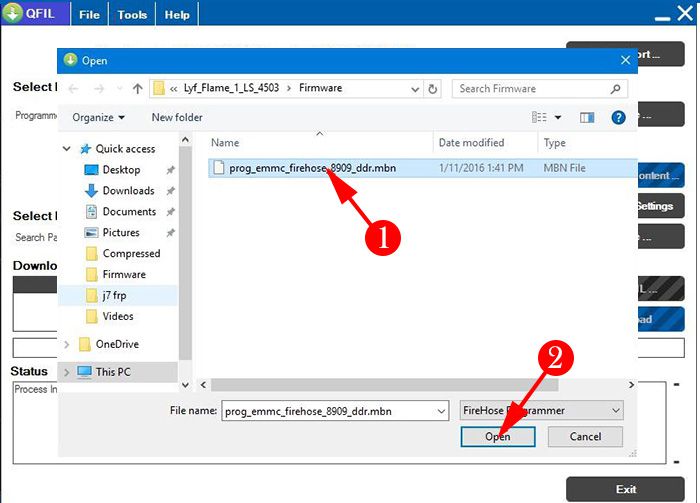The image size is (700, 503).
Task: Expand the This PC node
Action: pyautogui.click(x=67, y=372)
